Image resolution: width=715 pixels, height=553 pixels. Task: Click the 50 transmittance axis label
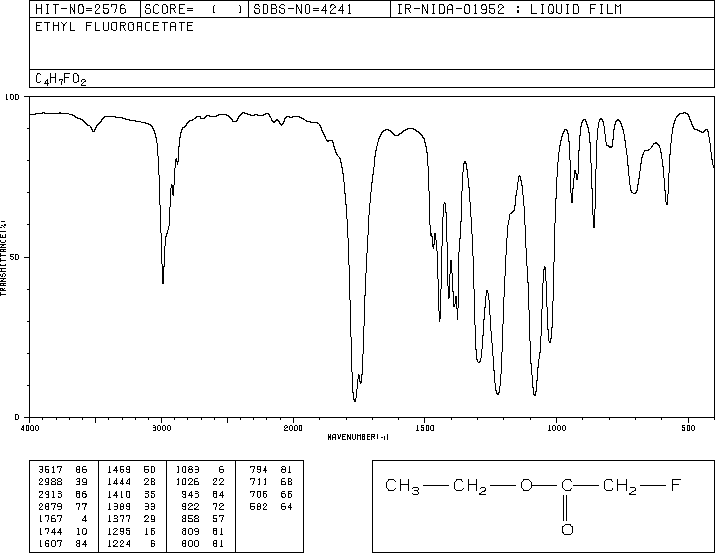tap(15, 257)
